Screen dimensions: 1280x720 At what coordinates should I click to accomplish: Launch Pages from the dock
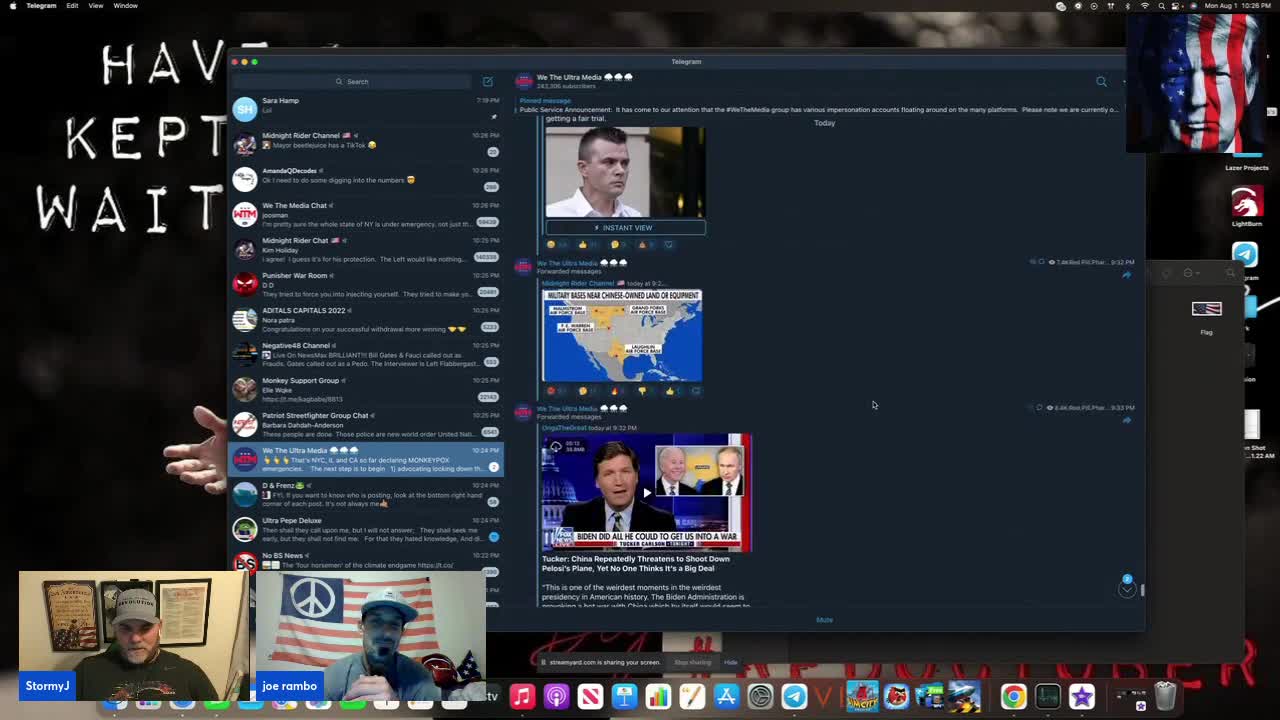click(692, 696)
